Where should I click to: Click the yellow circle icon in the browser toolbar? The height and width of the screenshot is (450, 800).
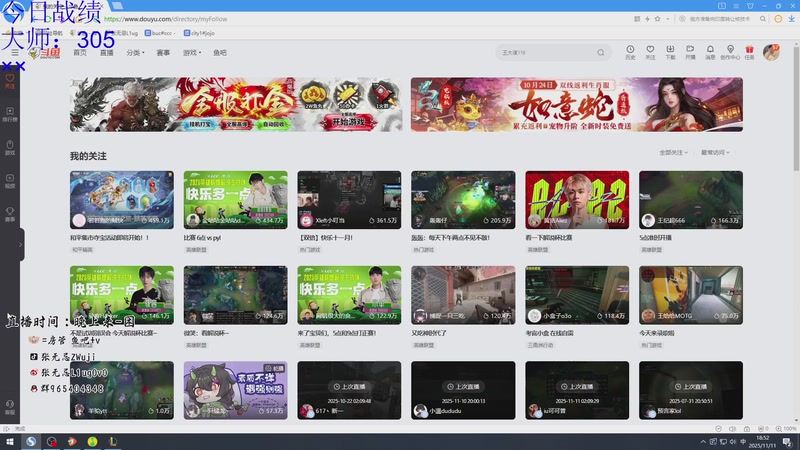[x=778, y=19]
